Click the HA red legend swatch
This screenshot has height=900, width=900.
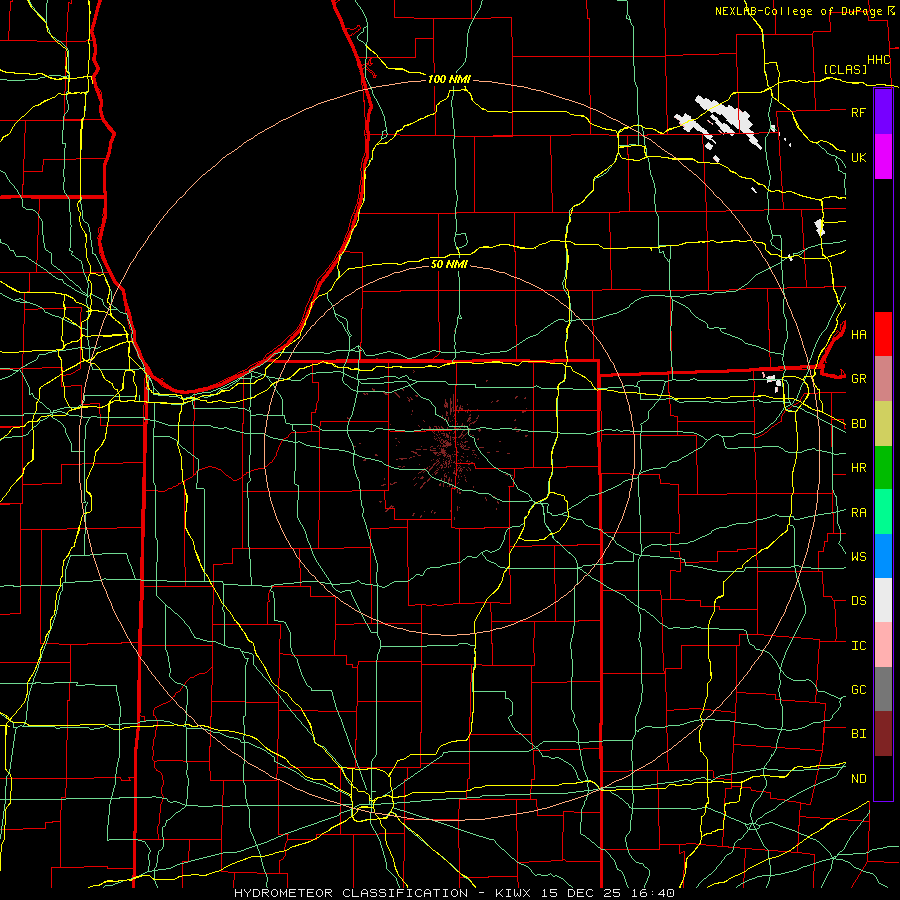tap(883, 334)
